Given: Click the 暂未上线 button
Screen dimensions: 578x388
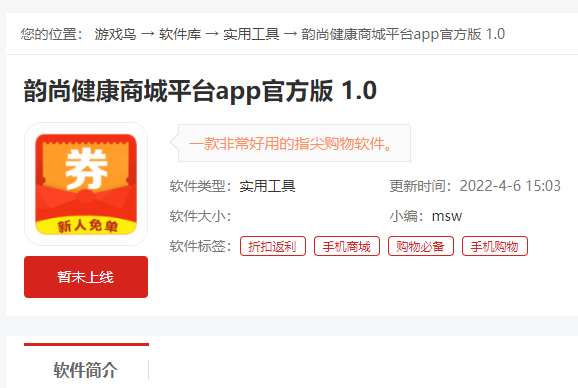Looking at the screenshot, I should [x=86, y=277].
